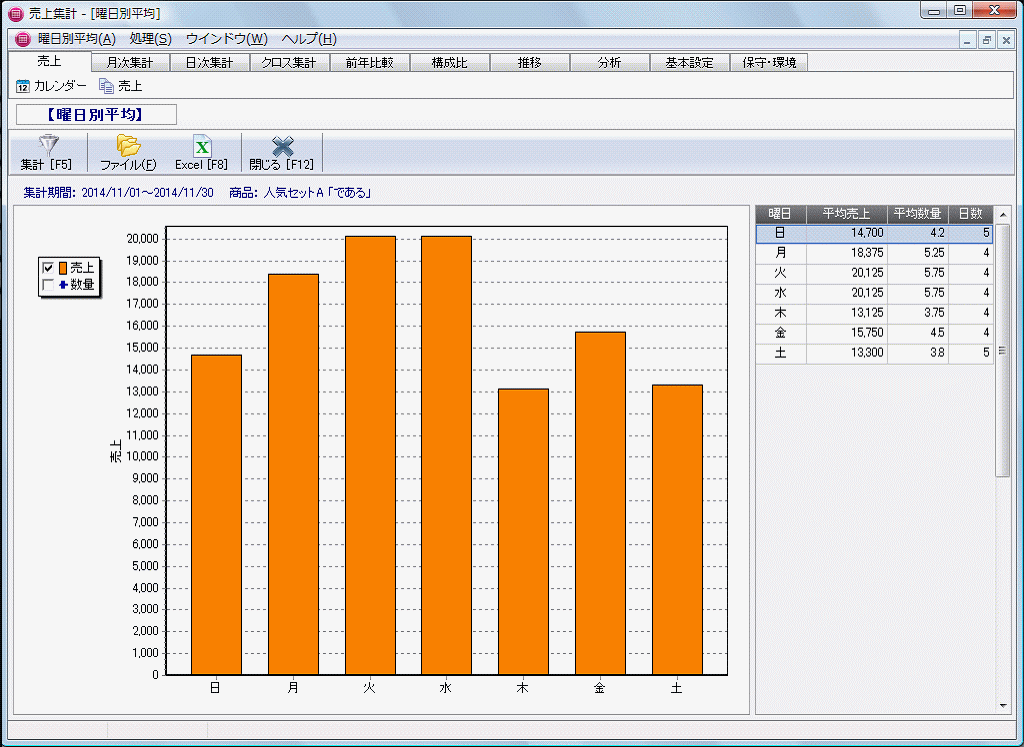
Task: Click the orange 木 bar in chart
Action: pos(523,532)
